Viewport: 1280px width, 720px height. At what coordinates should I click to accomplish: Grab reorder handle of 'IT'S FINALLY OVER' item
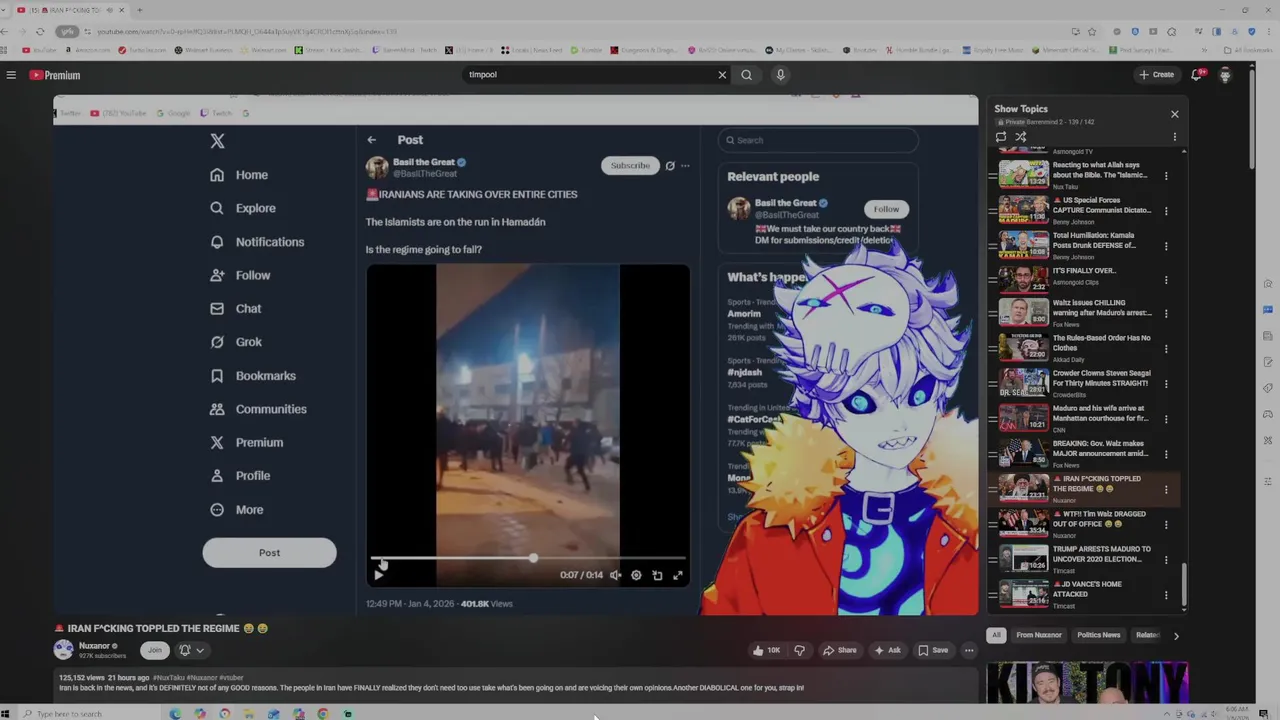coord(993,279)
